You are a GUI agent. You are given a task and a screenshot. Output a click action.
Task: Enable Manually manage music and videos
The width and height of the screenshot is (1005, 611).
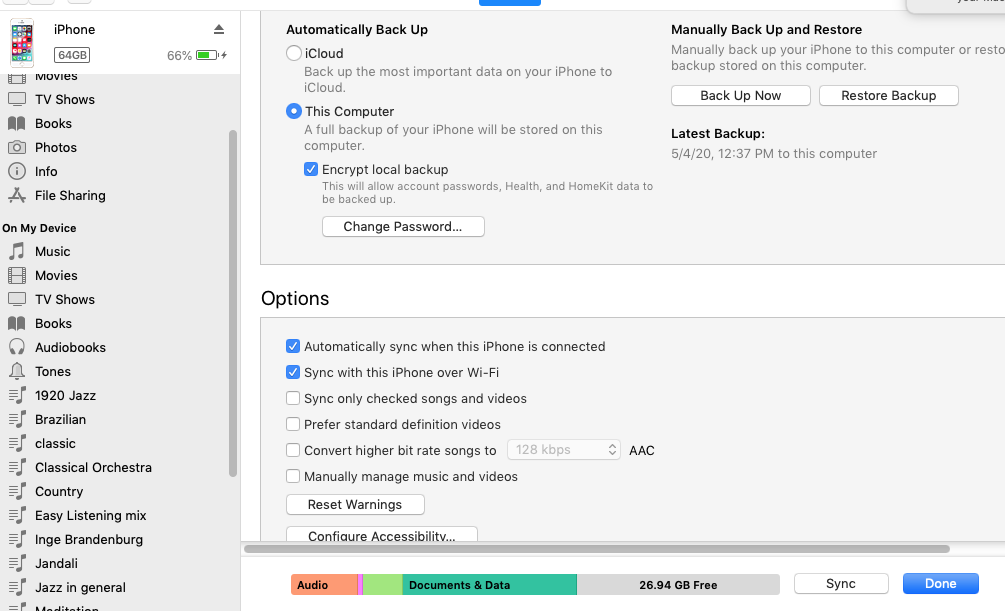[x=293, y=476]
